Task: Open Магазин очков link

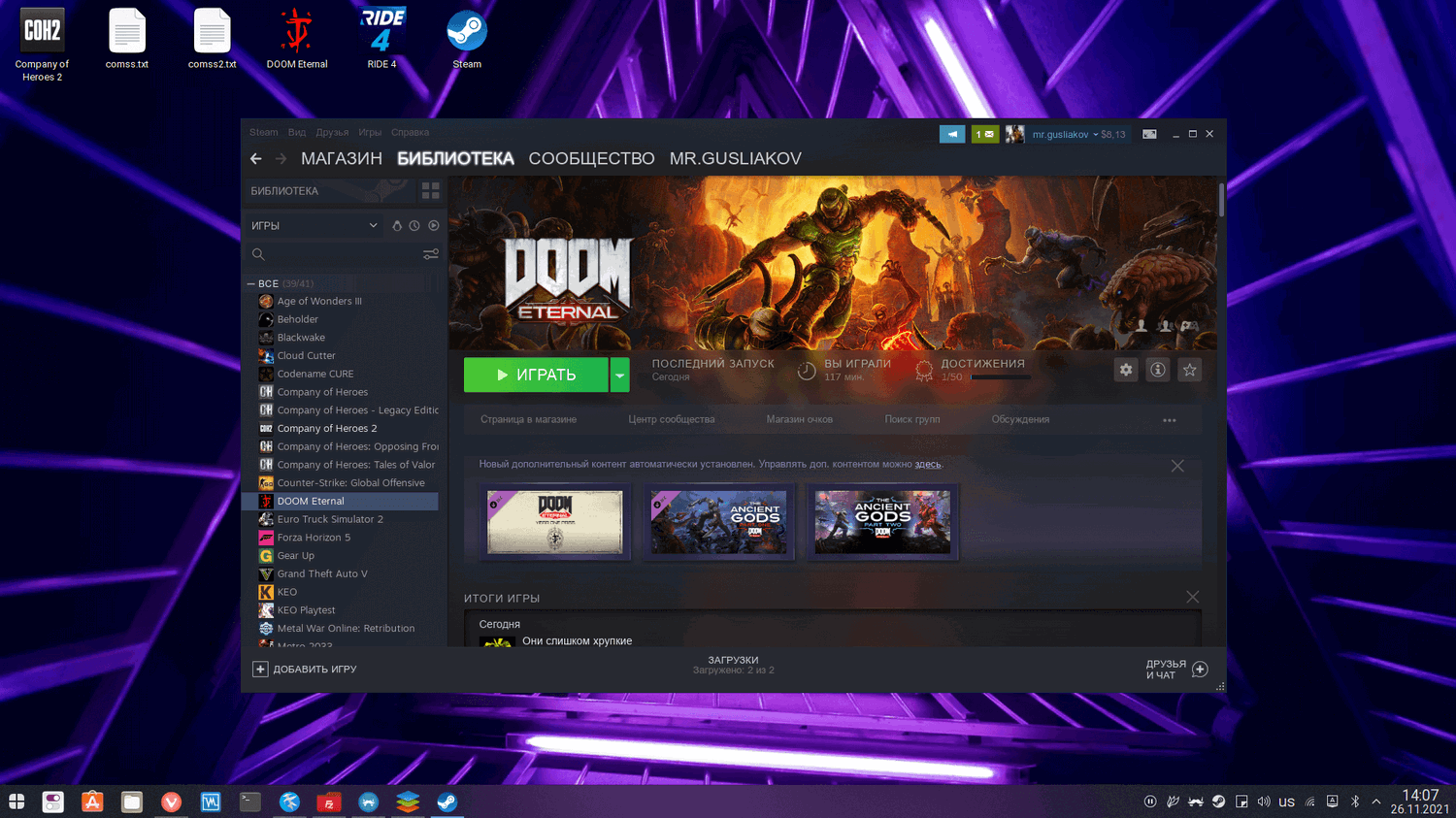Action: (x=800, y=420)
